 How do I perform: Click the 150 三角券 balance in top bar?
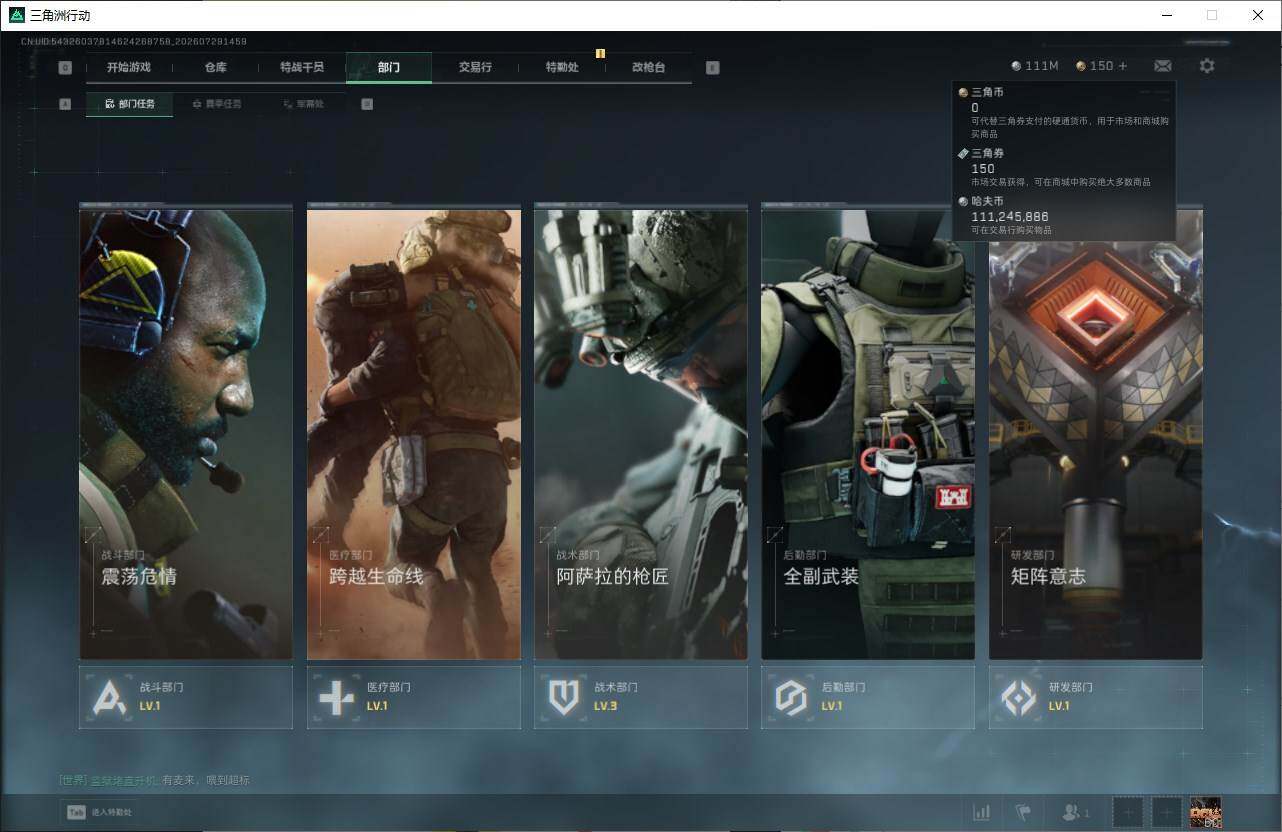coord(1095,66)
